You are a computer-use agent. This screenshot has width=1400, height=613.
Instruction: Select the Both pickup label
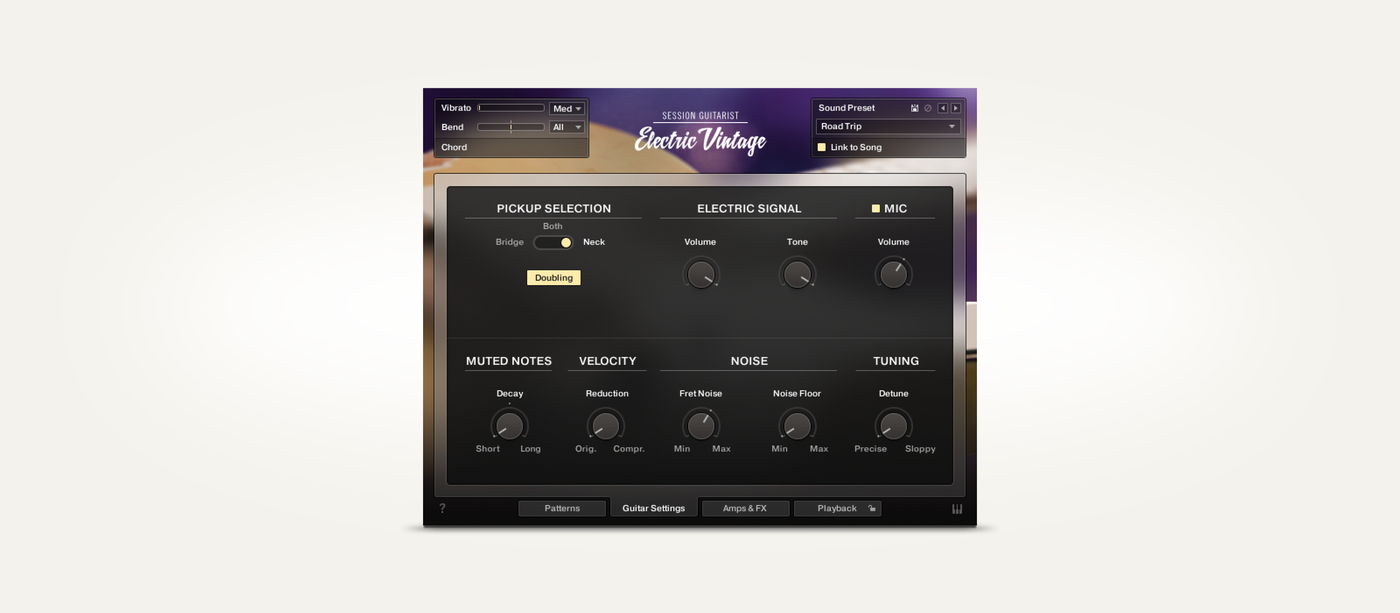553,226
